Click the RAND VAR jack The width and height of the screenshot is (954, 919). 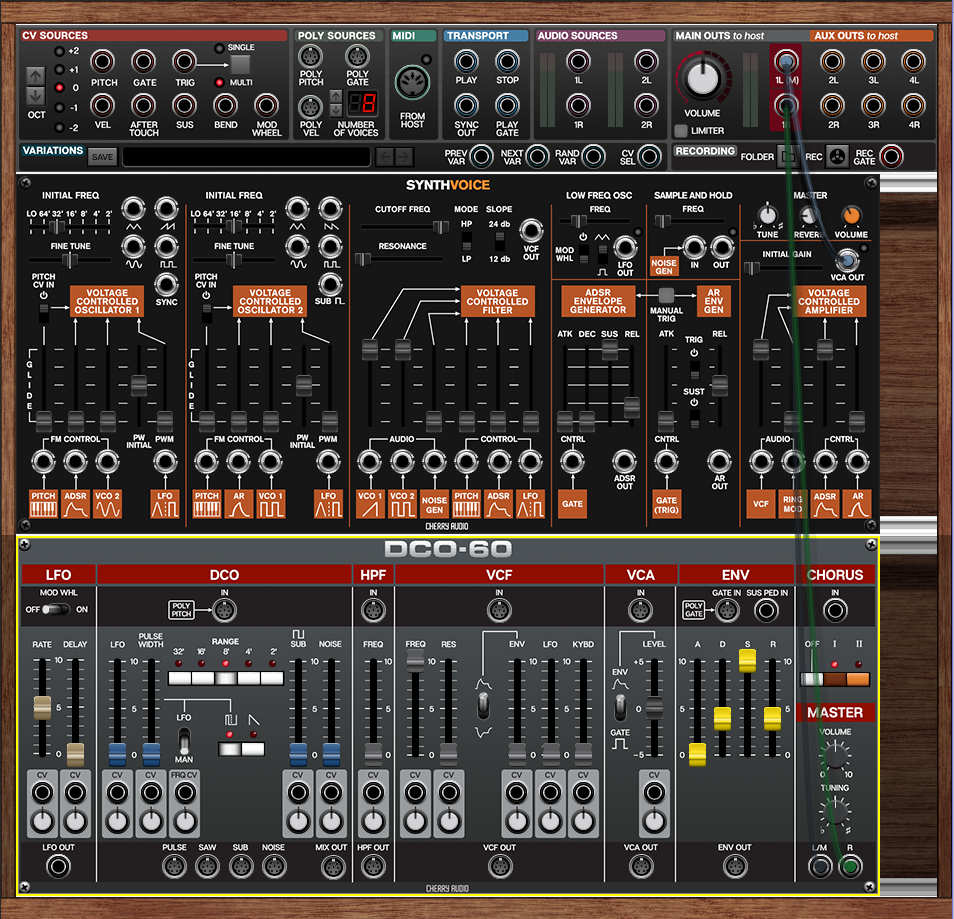pyautogui.click(x=594, y=157)
